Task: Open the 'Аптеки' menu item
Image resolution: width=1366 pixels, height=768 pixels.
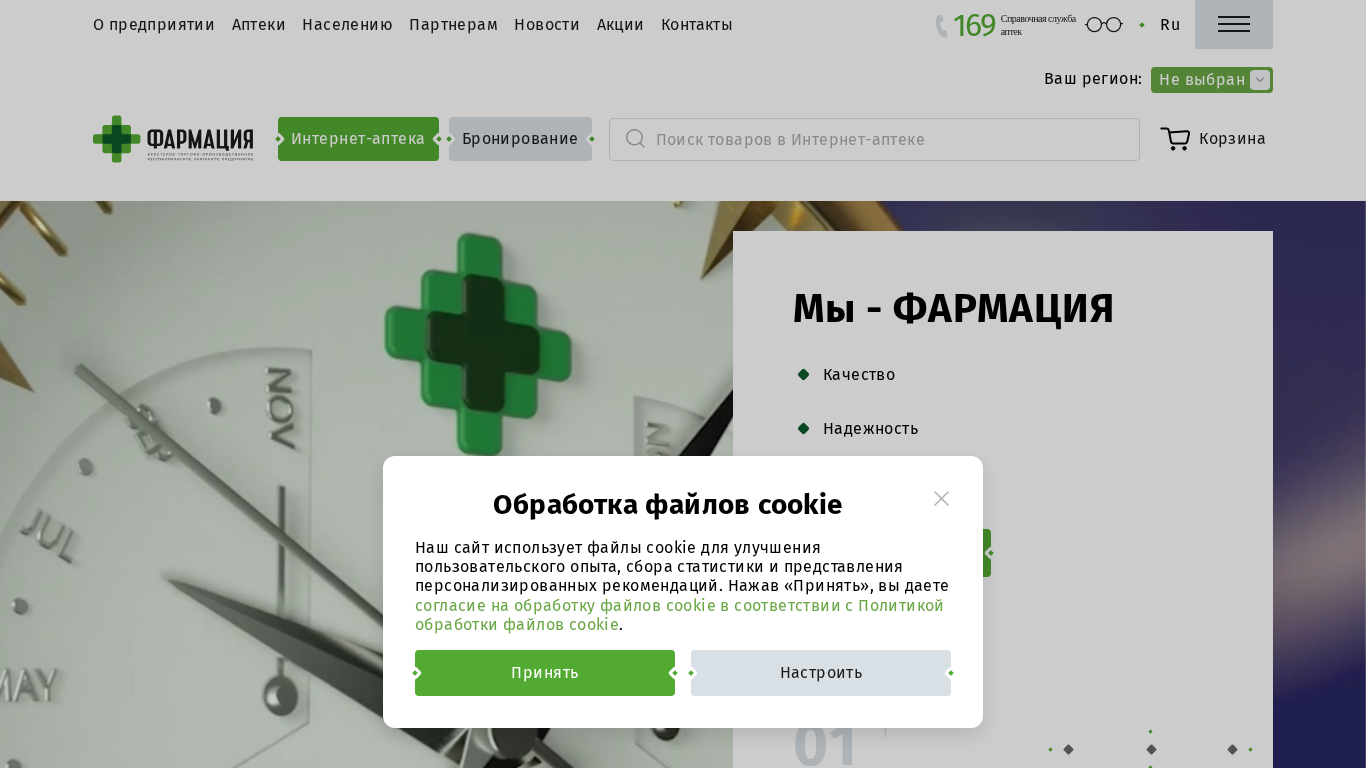Action: tap(259, 25)
